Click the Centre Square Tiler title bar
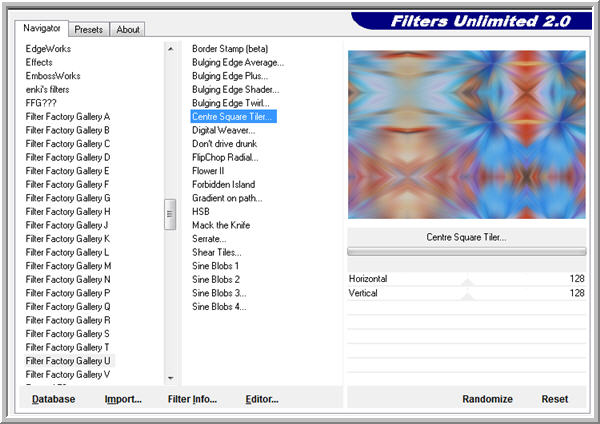The height and width of the screenshot is (424, 600). 466,237
